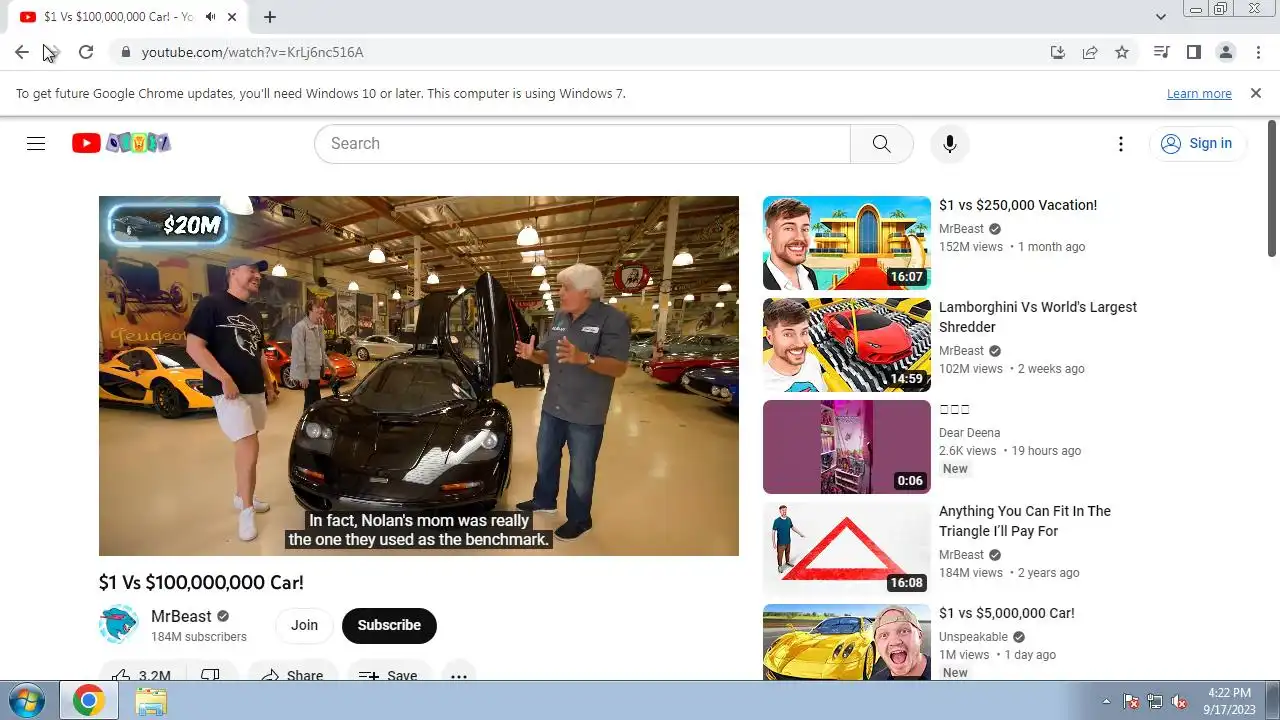1280x720 pixels.
Task: Open Chrome three-dot menu
Action: pyautogui.click(x=1257, y=52)
